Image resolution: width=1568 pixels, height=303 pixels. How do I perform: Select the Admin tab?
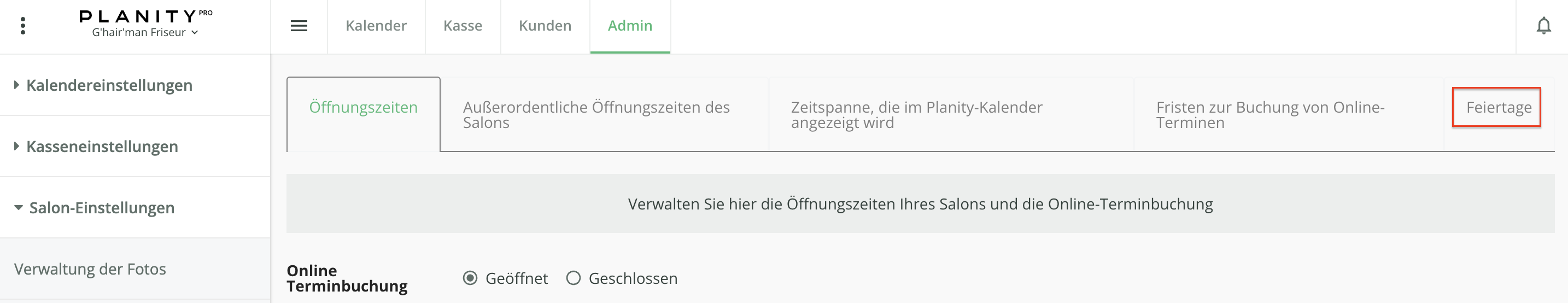coord(630,26)
